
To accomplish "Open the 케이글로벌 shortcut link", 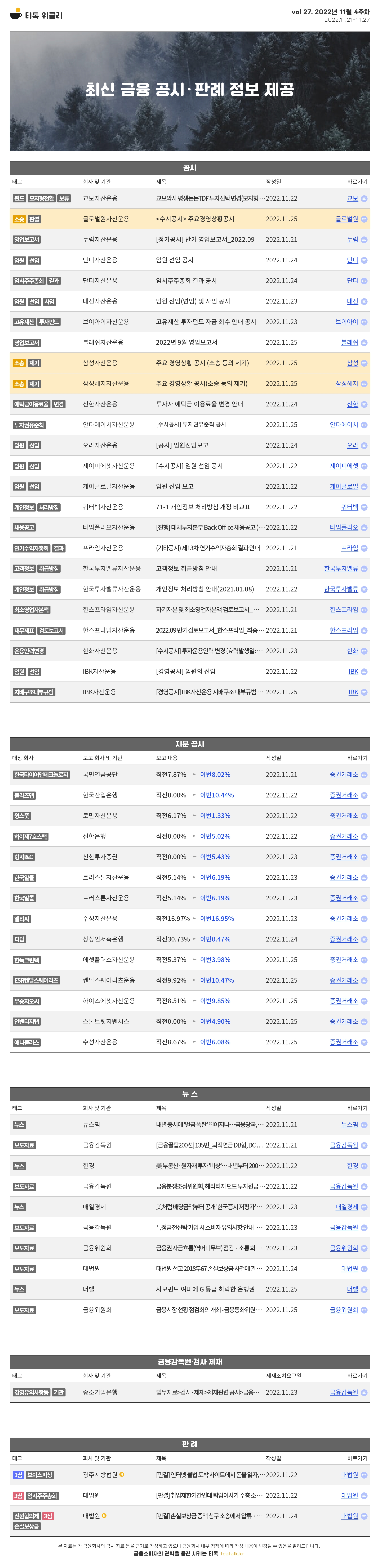I will tap(344, 486).
